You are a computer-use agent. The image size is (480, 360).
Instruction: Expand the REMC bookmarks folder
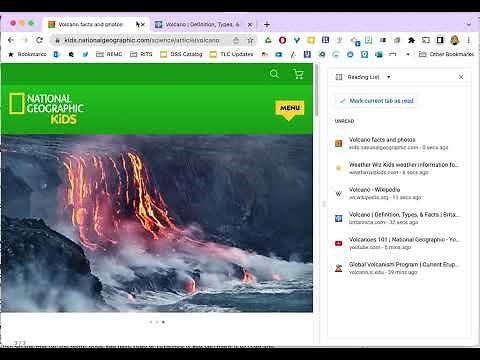tap(109, 54)
